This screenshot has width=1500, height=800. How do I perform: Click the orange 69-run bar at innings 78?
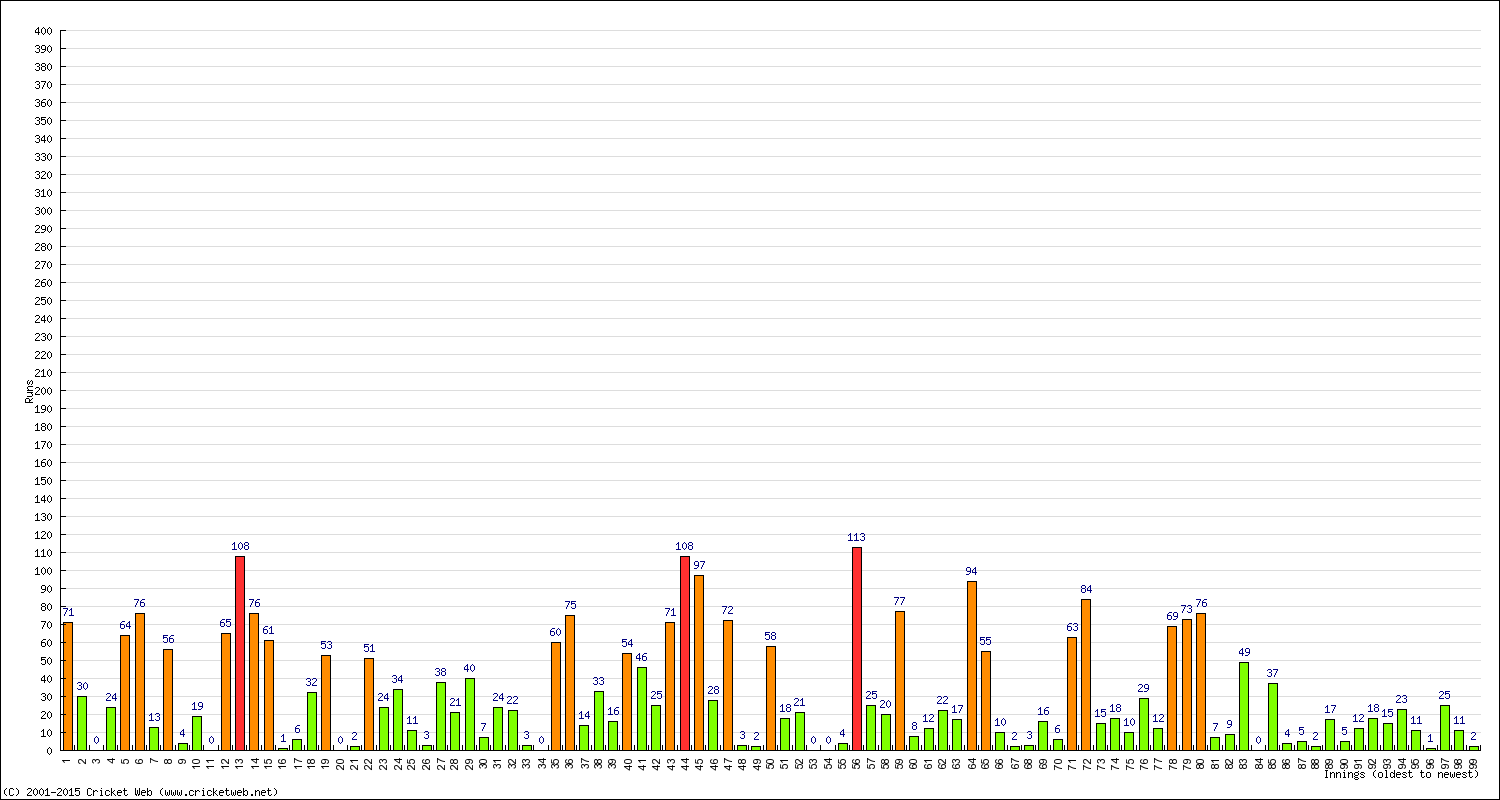coord(1172,688)
